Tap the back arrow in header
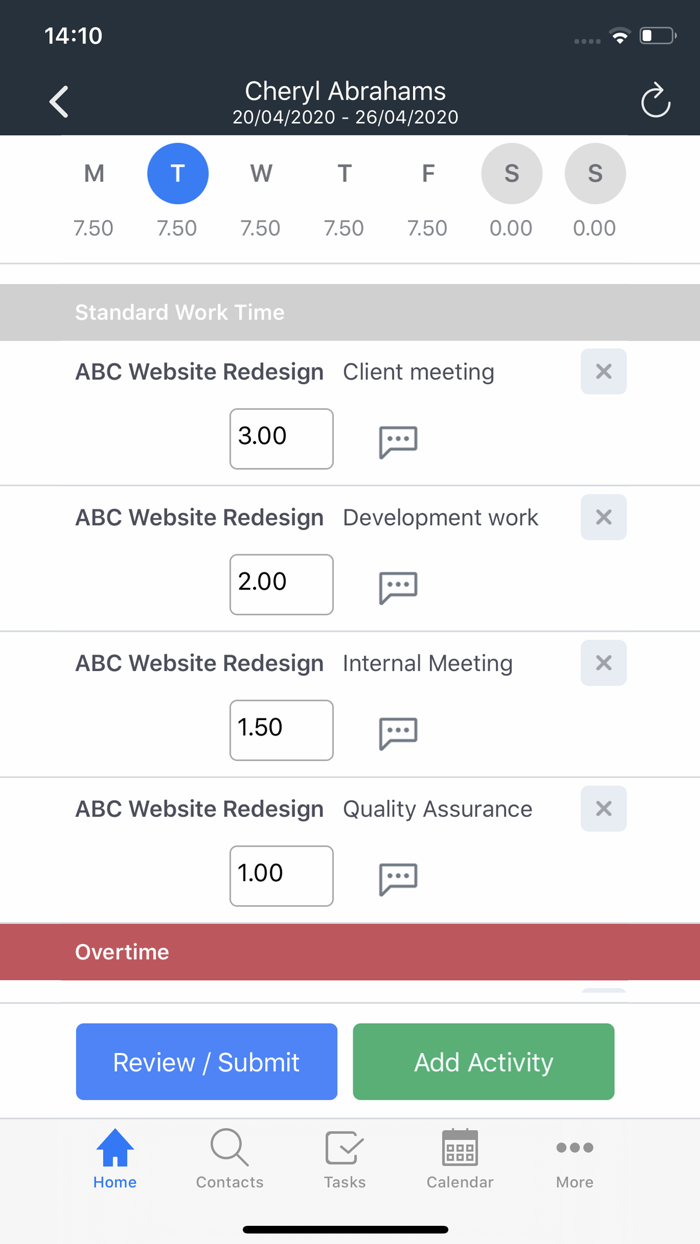This screenshot has height=1244, width=700. click(59, 101)
